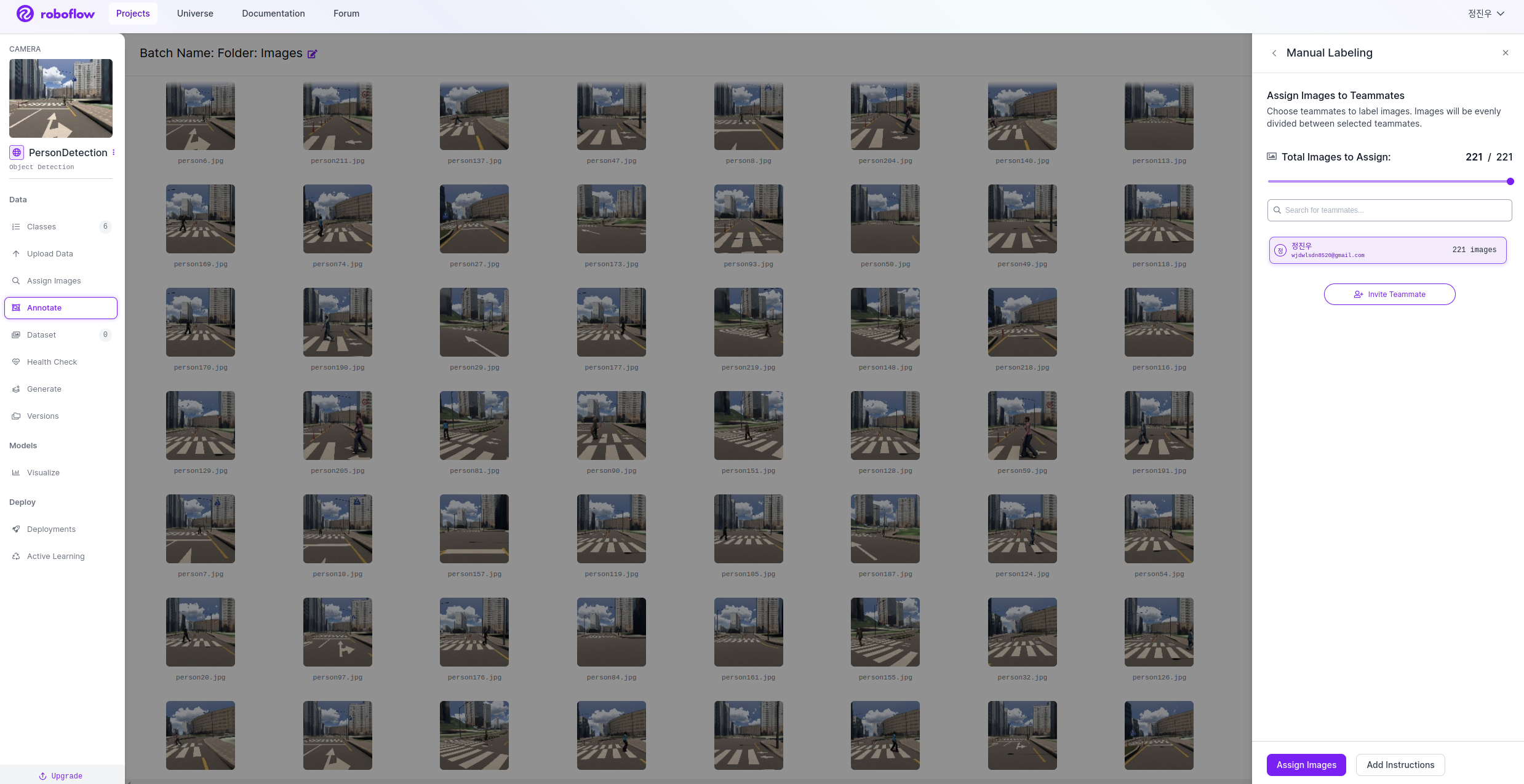Viewport: 1524px width, 784px height.
Task: Select the person211.jpg thumbnail
Action: pyautogui.click(x=337, y=116)
